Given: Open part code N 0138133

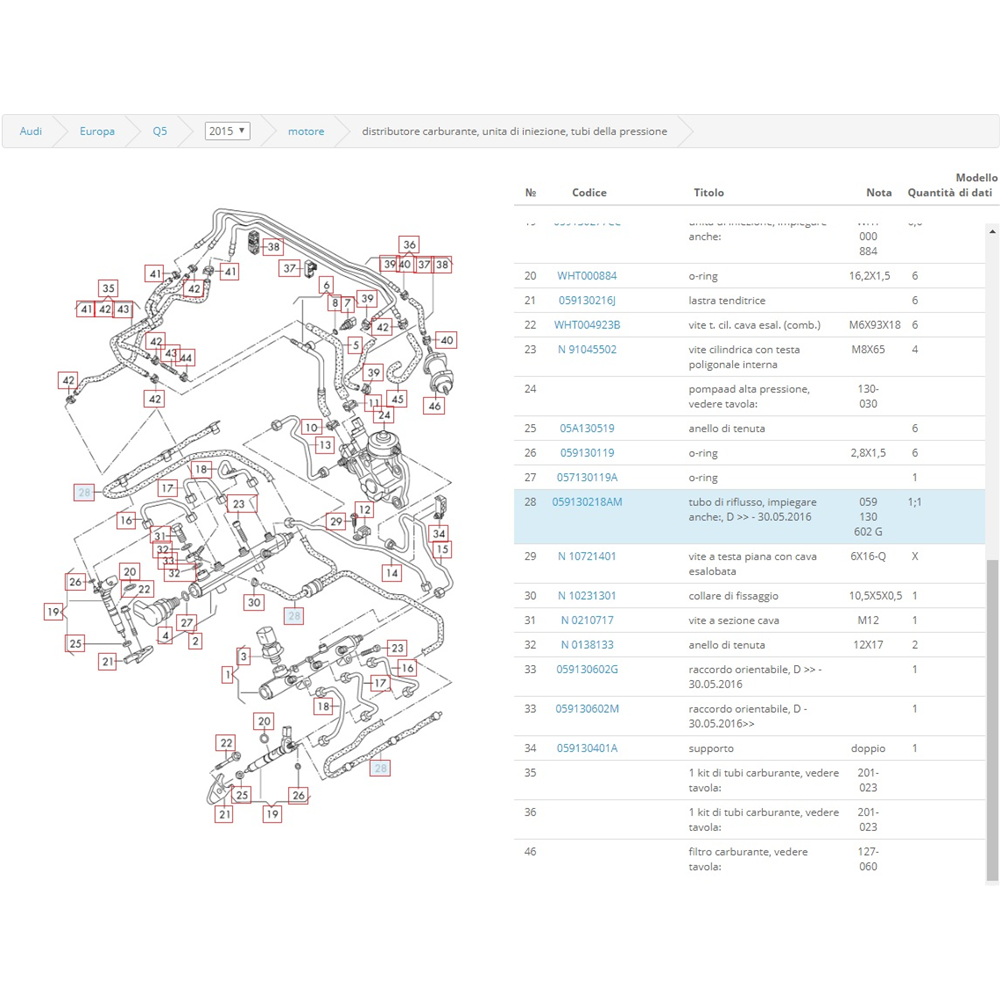Looking at the screenshot, I should point(587,645).
